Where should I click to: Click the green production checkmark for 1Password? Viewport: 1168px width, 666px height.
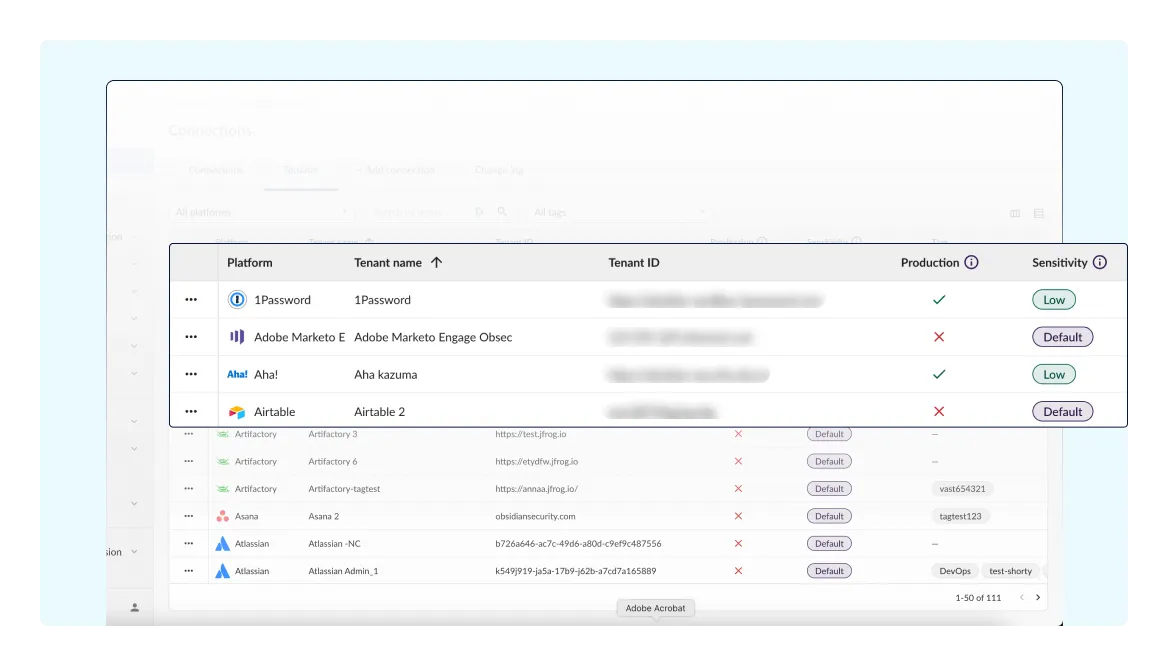(939, 299)
